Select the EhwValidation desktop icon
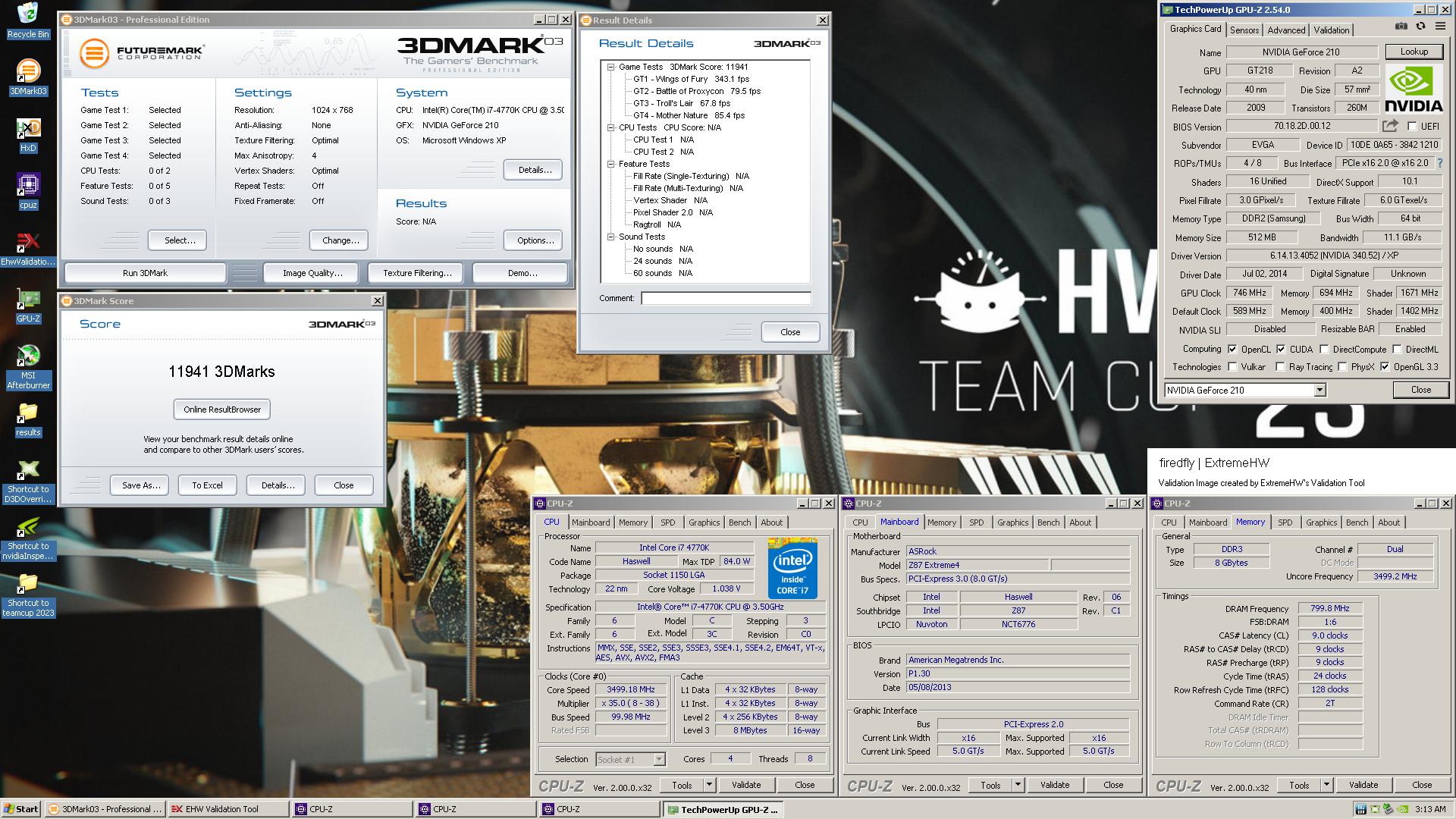Viewport: 1456px width, 819px height. [x=28, y=249]
